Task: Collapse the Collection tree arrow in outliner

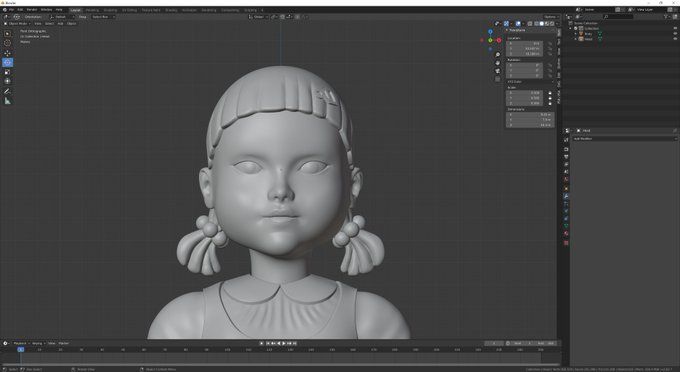Action: click(570, 28)
